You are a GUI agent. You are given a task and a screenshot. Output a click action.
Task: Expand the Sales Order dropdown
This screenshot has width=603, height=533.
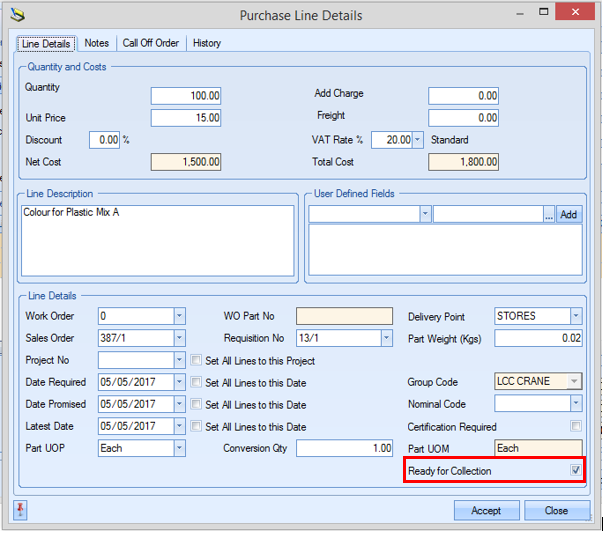[x=180, y=339]
